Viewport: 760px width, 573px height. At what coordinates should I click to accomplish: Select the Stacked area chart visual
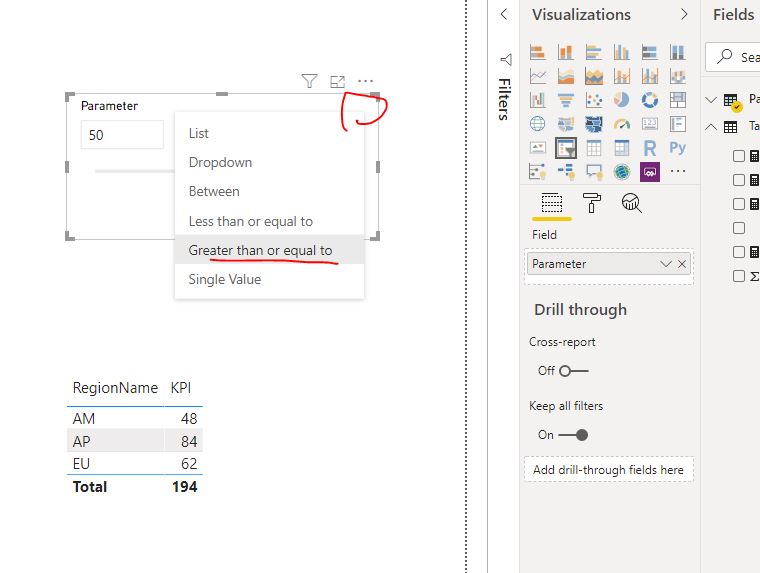pyautogui.click(x=594, y=76)
